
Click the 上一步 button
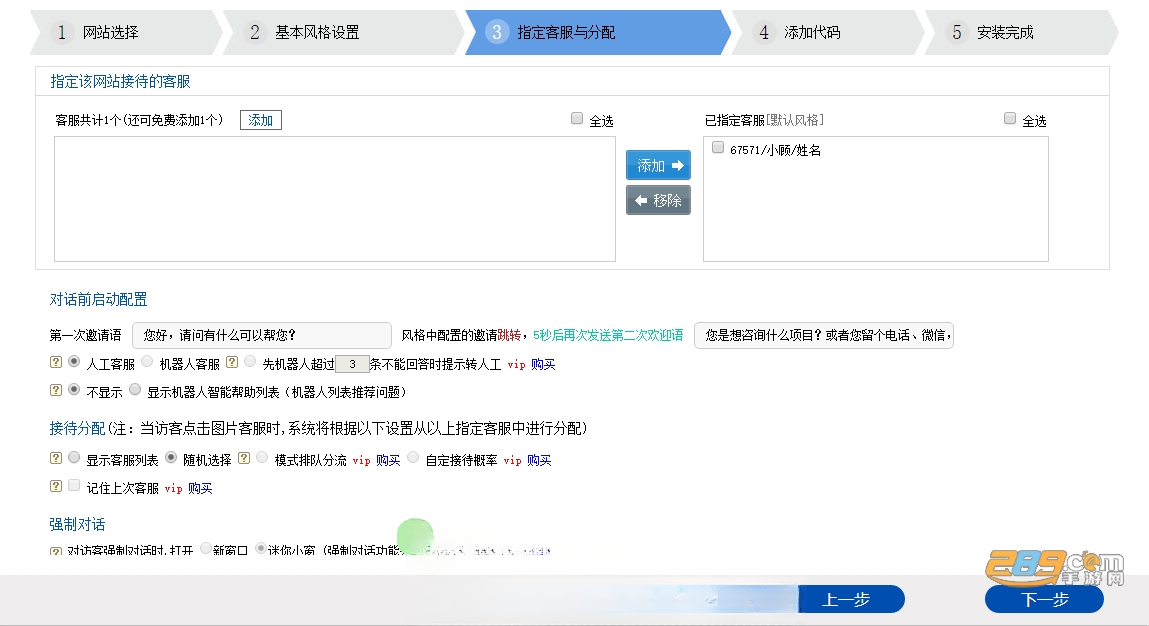click(x=851, y=600)
